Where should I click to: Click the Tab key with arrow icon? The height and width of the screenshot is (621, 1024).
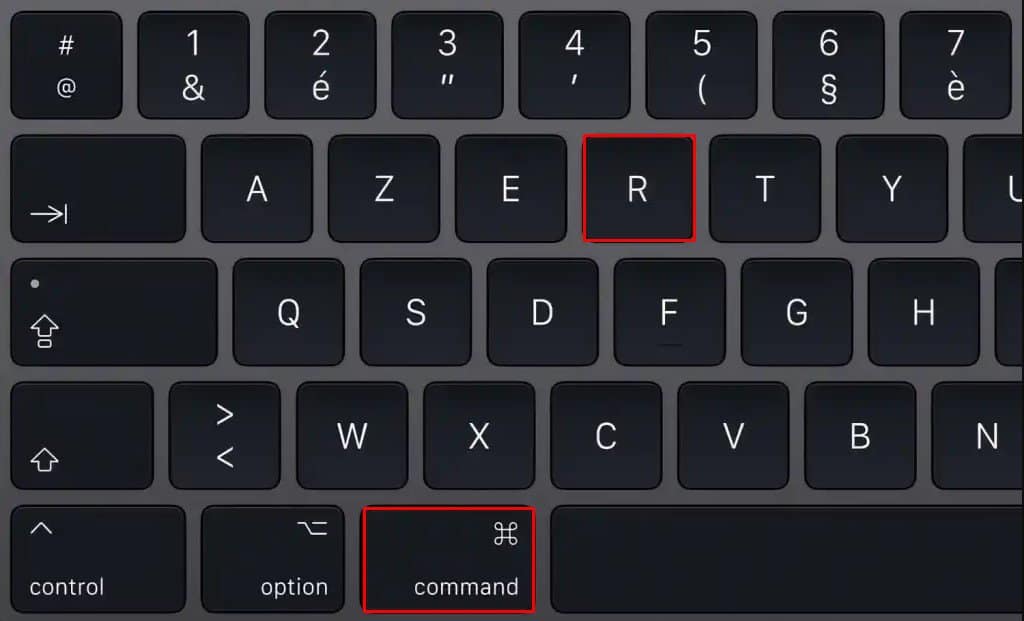tap(98, 189)
